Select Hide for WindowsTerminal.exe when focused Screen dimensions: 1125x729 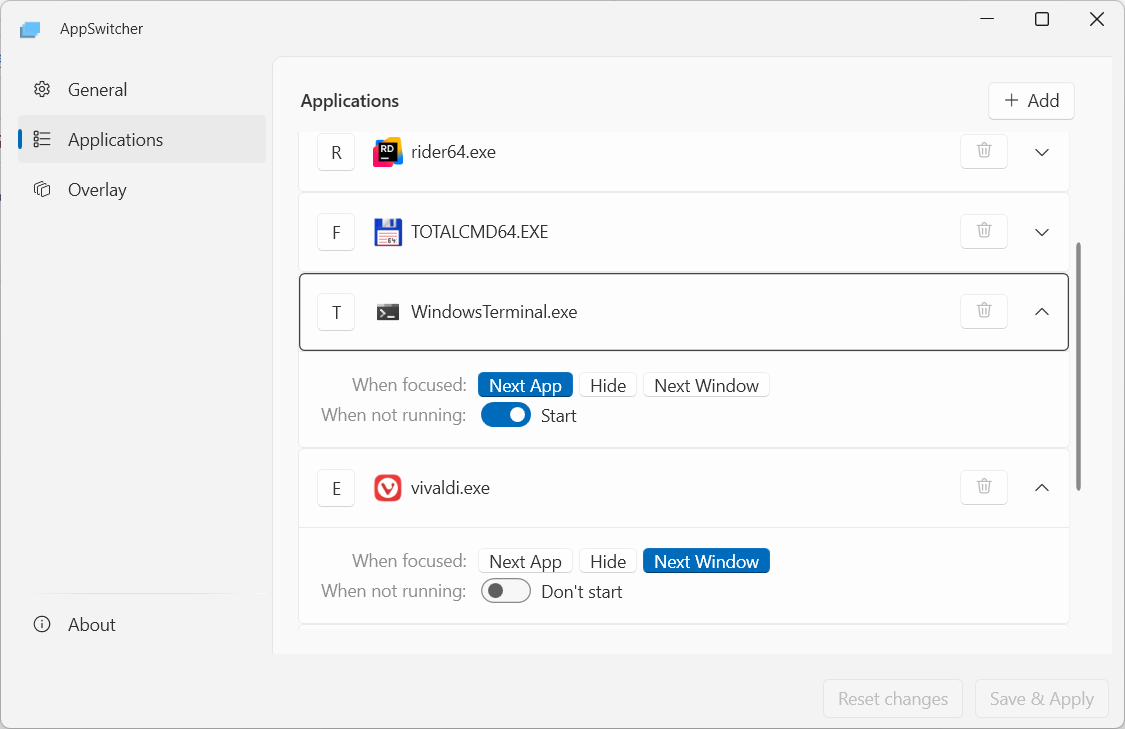[607, 384]
